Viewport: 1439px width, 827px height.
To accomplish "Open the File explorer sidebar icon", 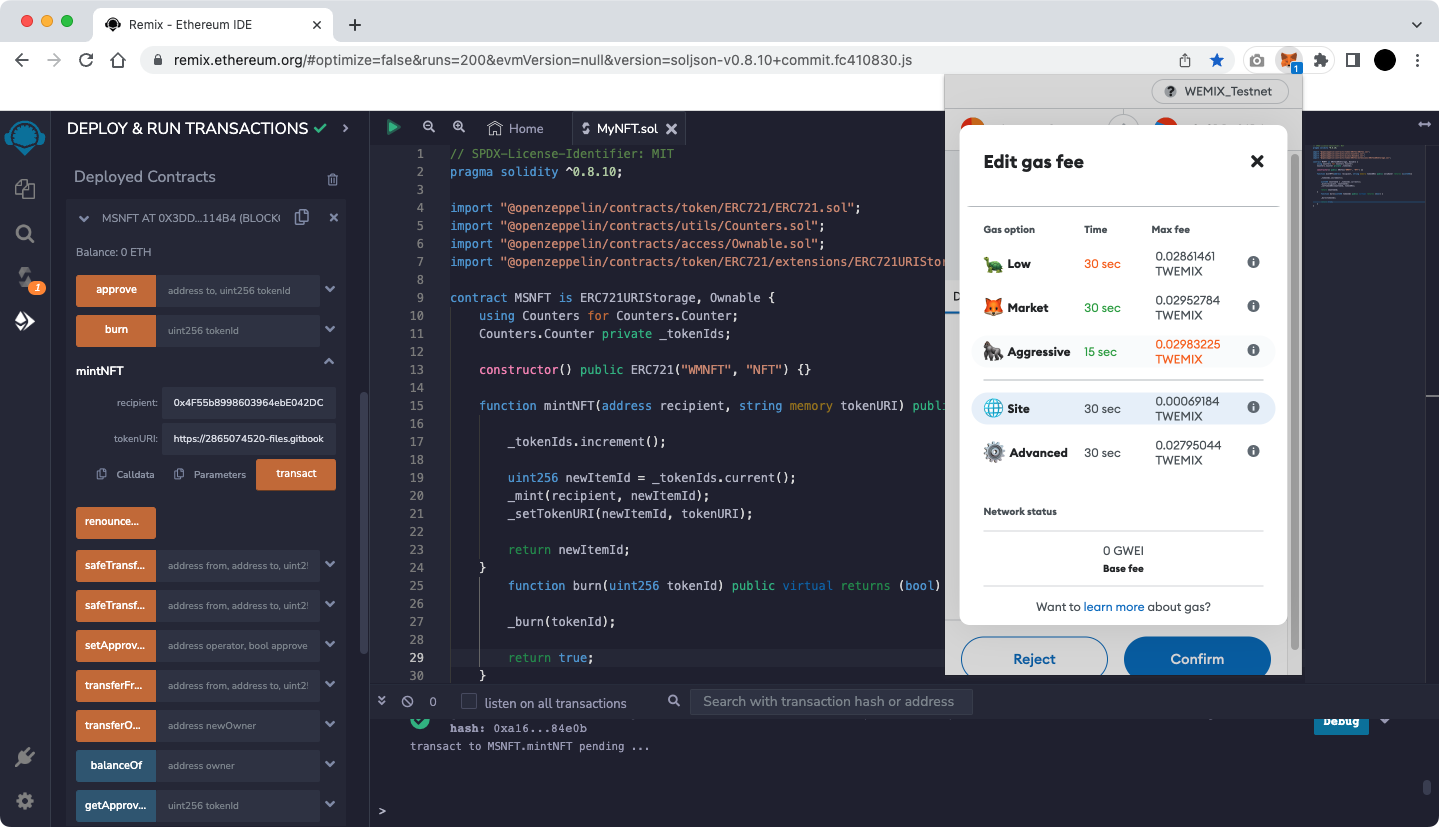I will (25, 189).
